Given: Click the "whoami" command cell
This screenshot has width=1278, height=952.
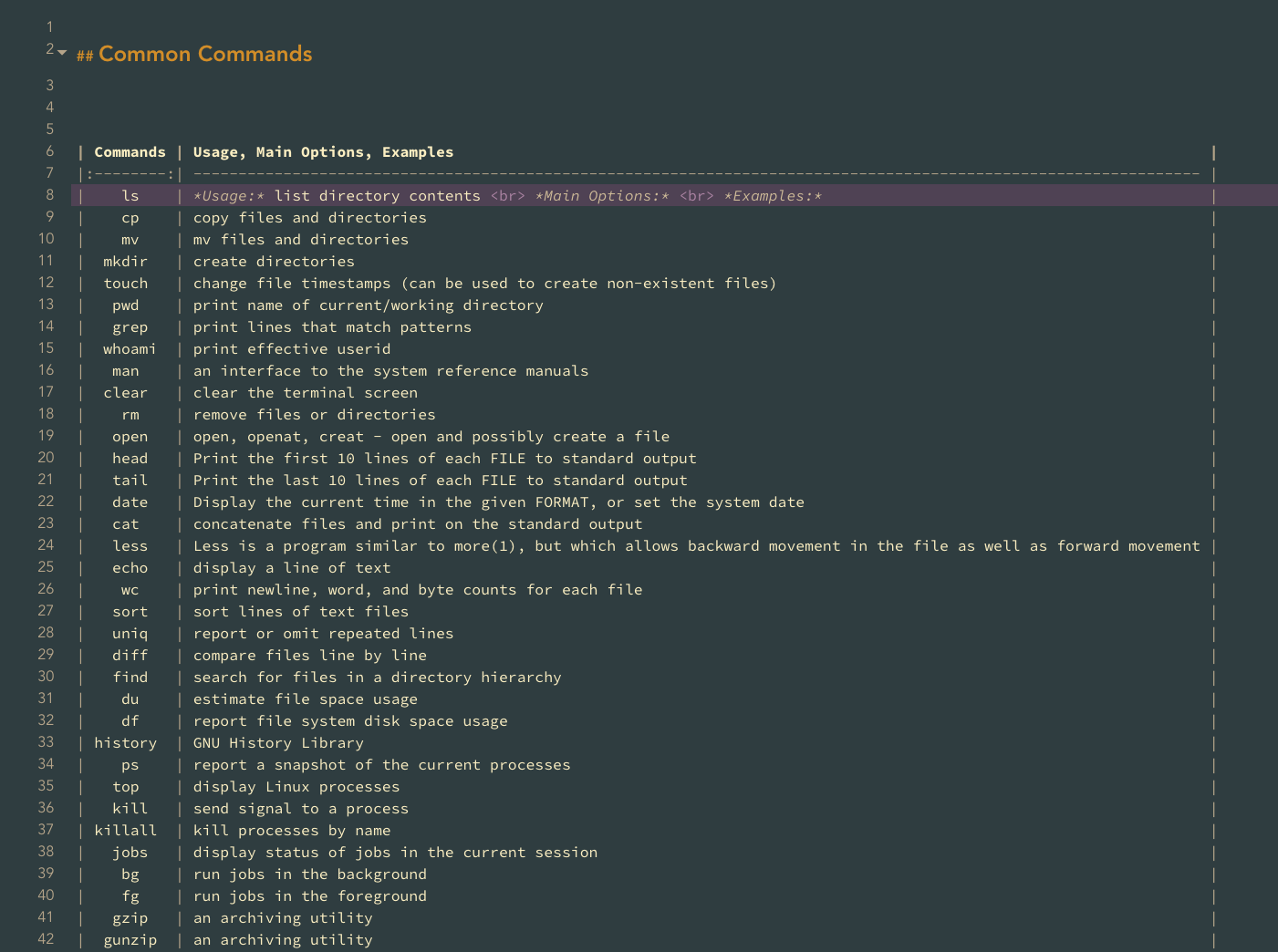Looking at the screenshot, I should tap(130, 349).
